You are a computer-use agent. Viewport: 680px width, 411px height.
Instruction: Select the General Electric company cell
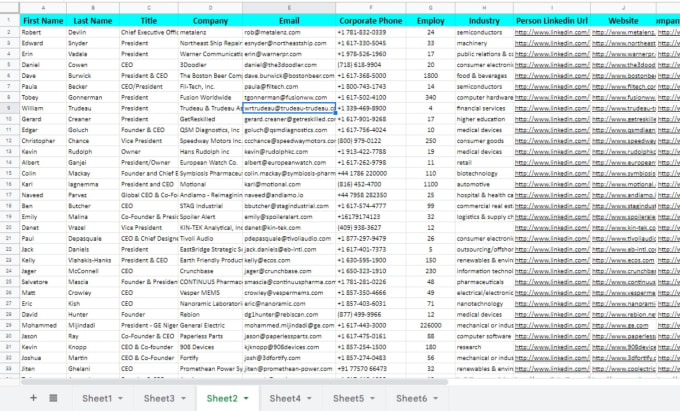click(x=210, y=325)
